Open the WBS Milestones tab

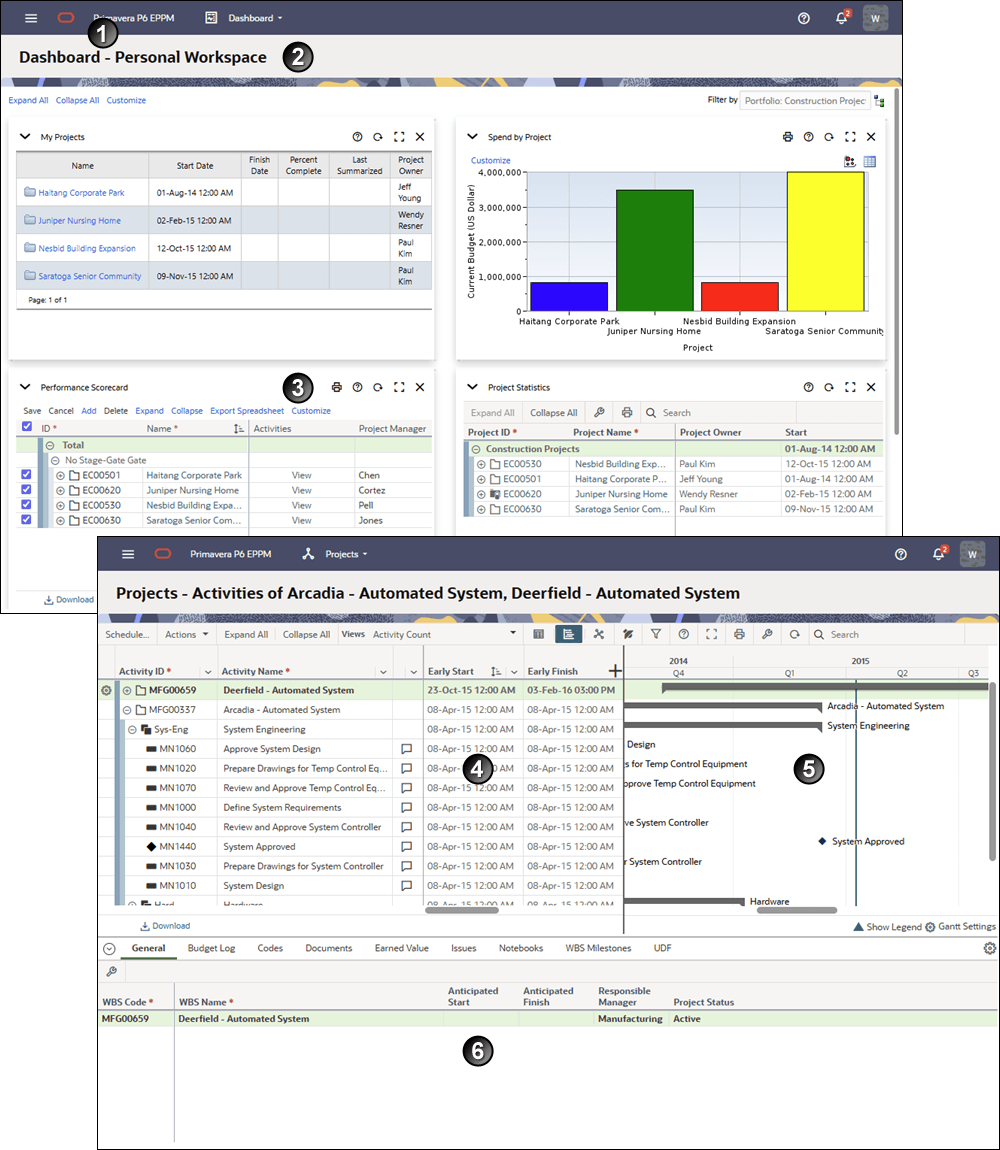[x=598, y=948]
